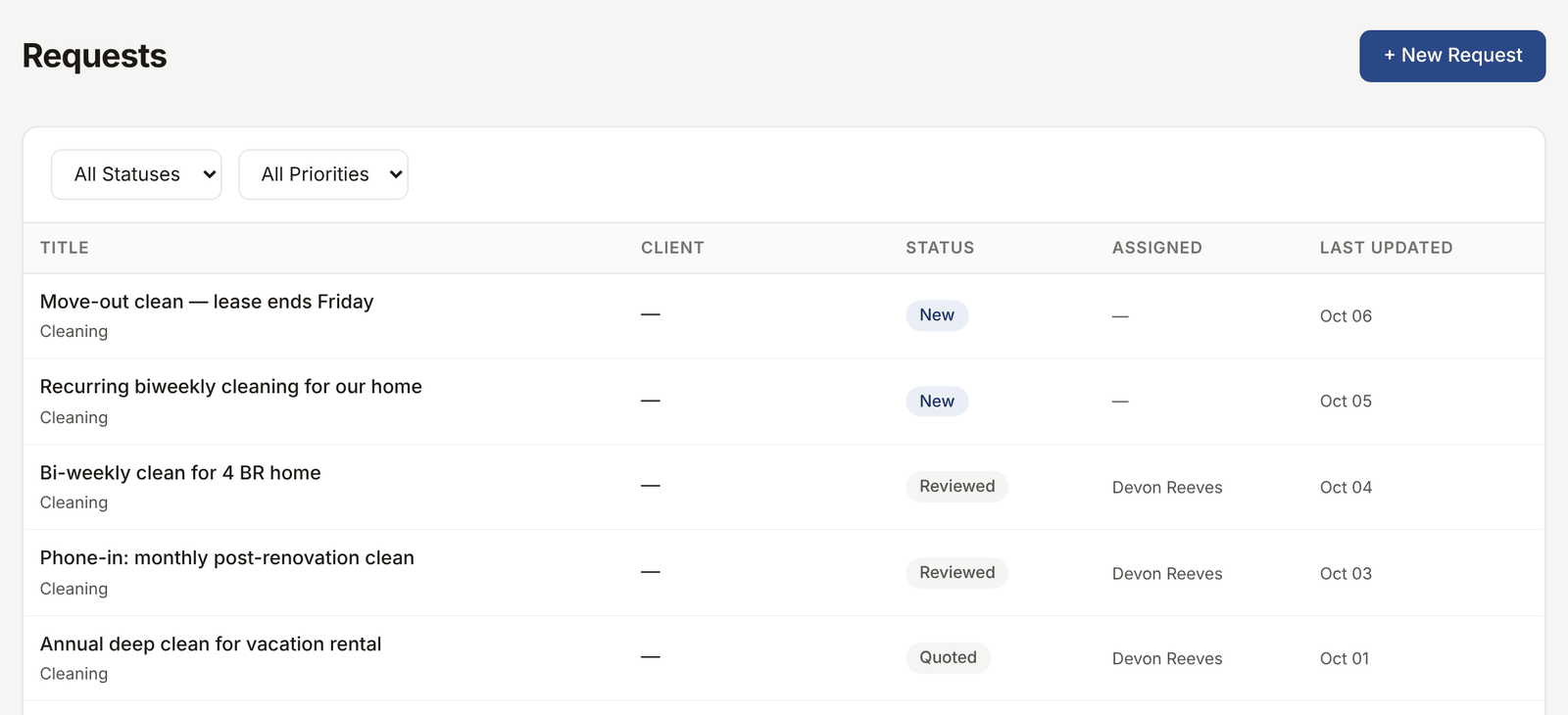Open the All Statuses dropdown
This screenshot has width=1568, height=715.
pos(136,174)
